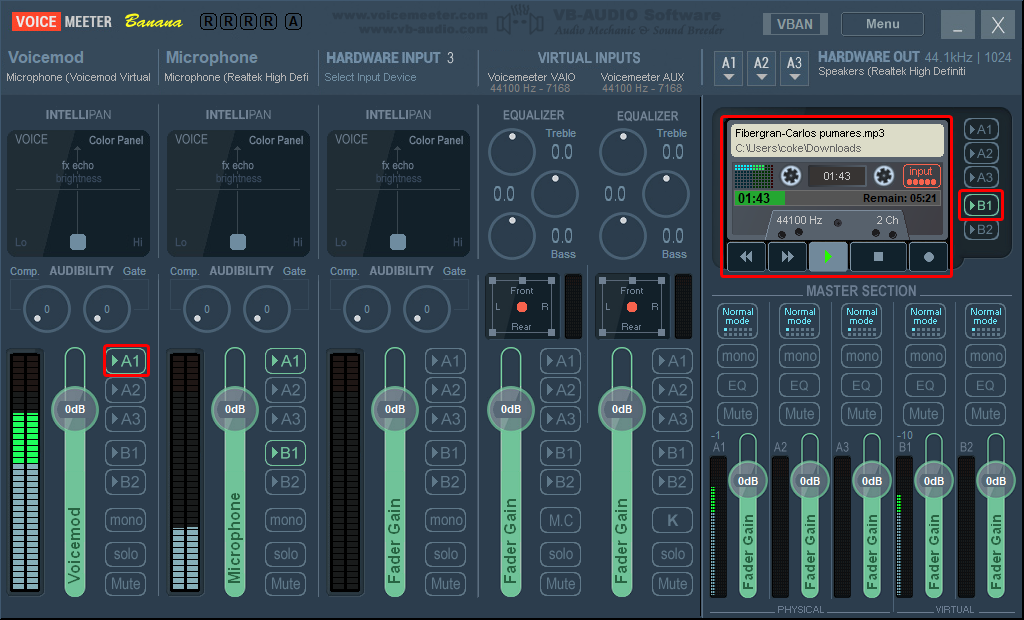The width and height of the screenshot is (1024, 620).
Task: Click the cassette playback progress bar
Action: coord(838,198)
